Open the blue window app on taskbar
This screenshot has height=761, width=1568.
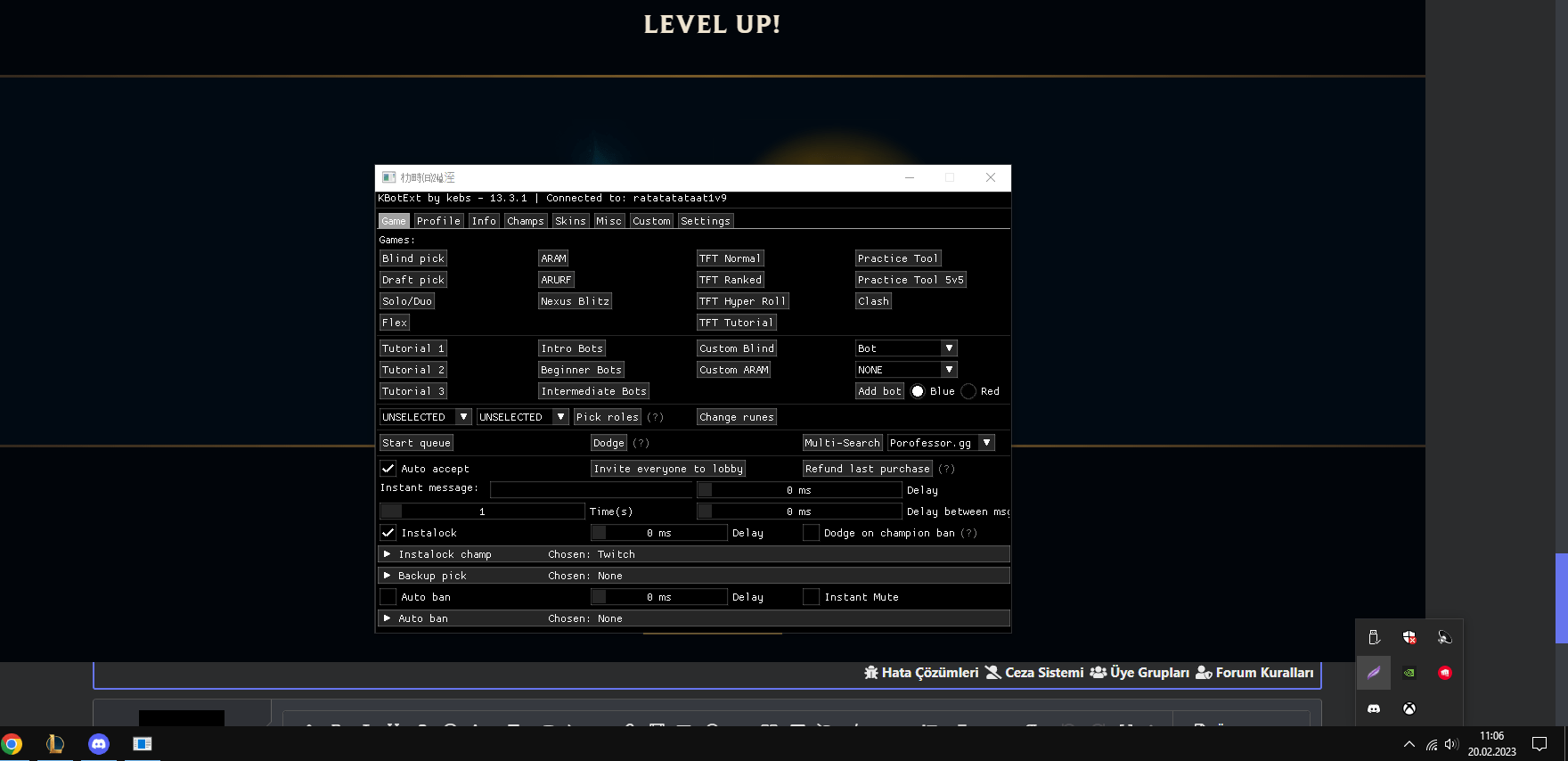tap(143, 744)
